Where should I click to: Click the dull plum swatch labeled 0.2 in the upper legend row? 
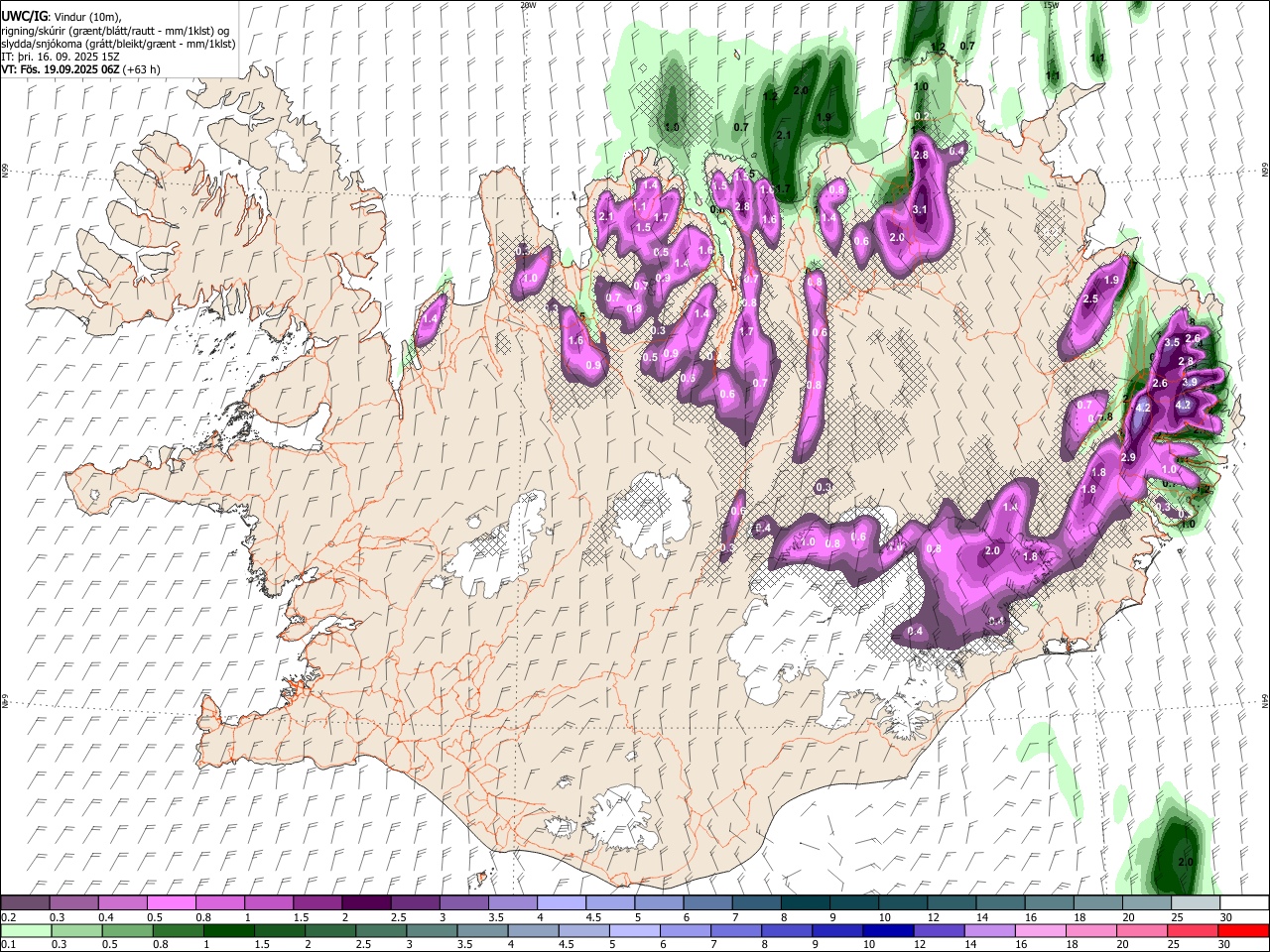tap(24, 902)
